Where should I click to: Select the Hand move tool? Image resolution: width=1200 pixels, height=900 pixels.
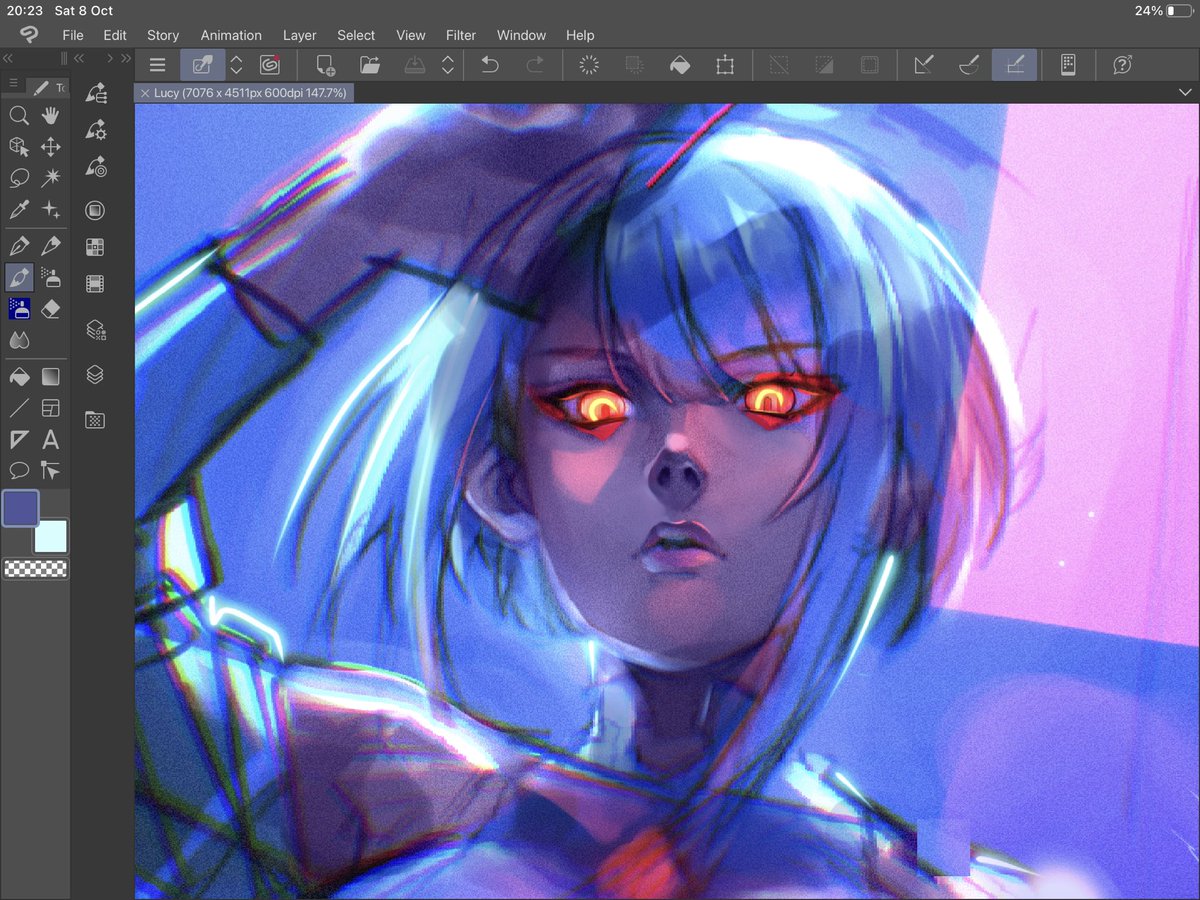pyautogui.click(x=50, y=116)
